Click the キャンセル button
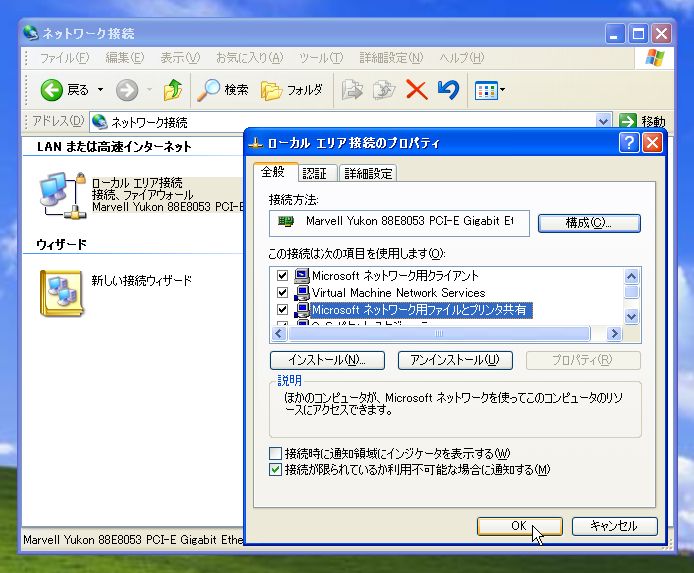Screen dimensions: 694x573 click(x=614, y=526)
